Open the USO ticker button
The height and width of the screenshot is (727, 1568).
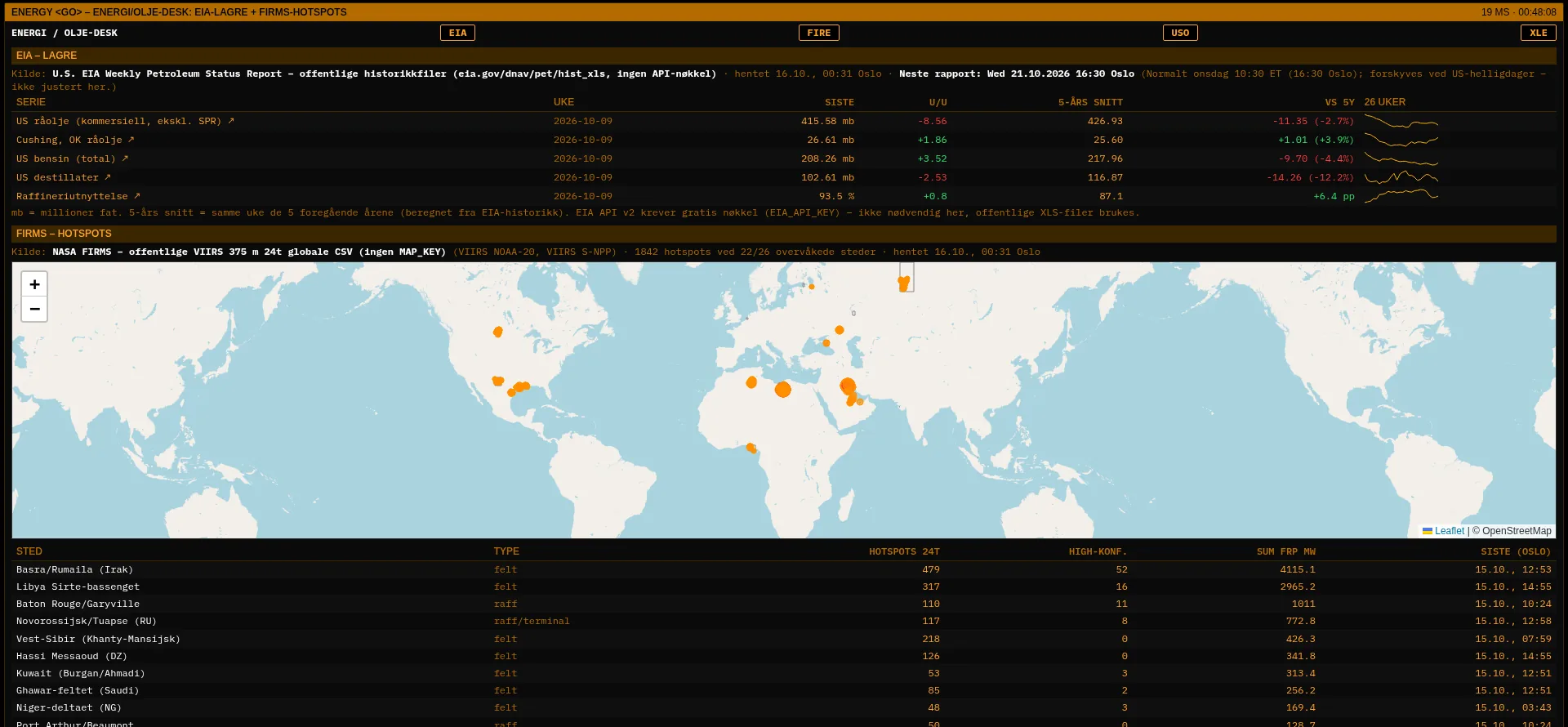1180,33
